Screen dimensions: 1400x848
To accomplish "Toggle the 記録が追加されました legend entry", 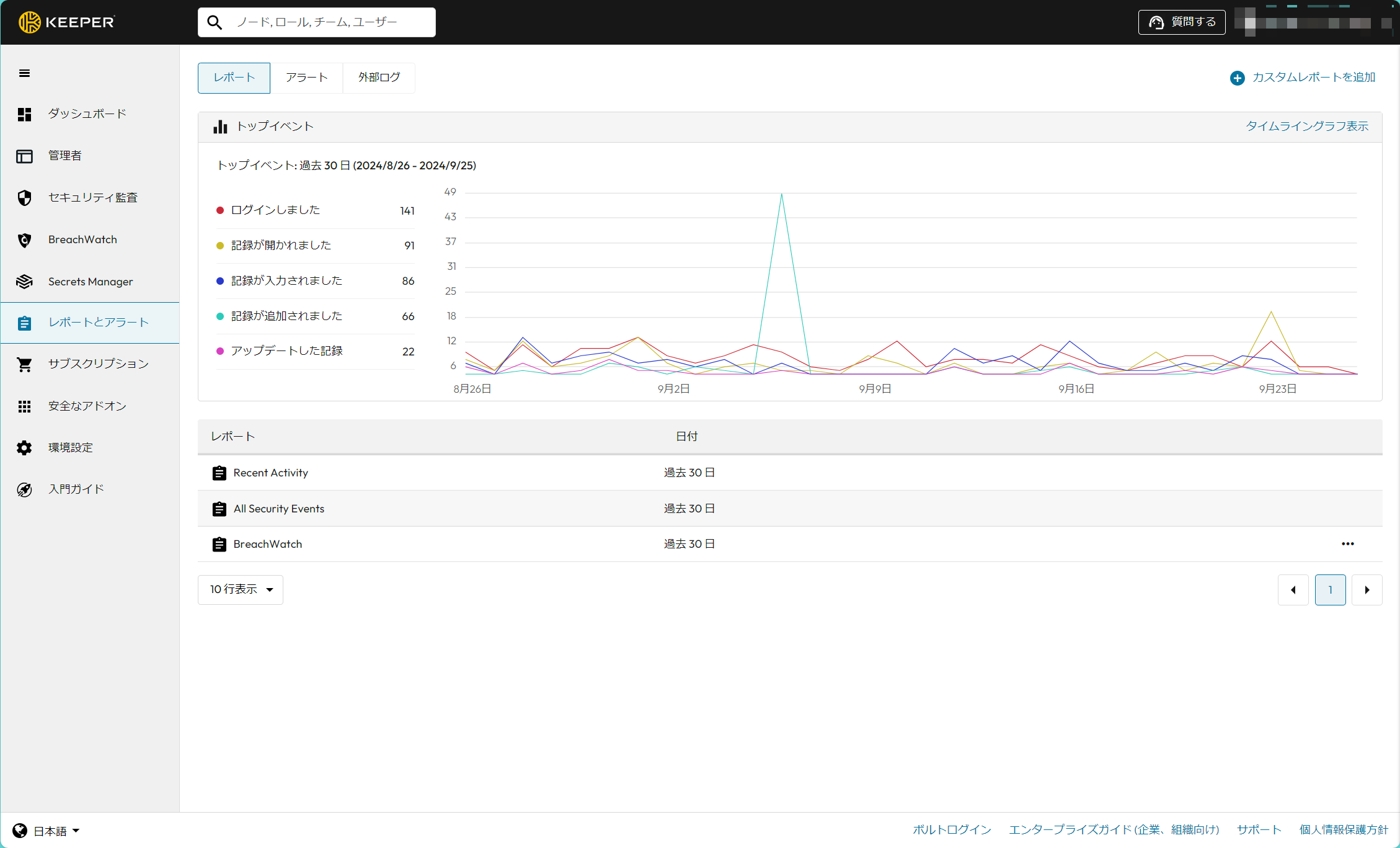I will coord(286,316).
